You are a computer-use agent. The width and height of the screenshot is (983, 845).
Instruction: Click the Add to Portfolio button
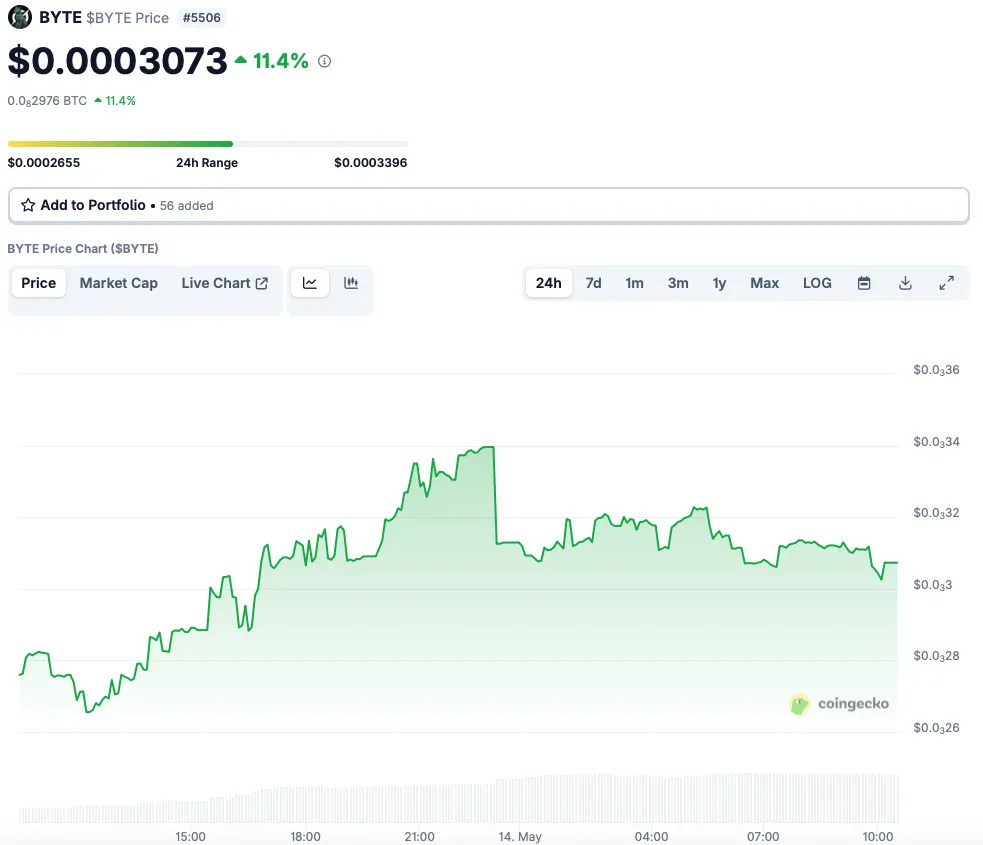488,205
